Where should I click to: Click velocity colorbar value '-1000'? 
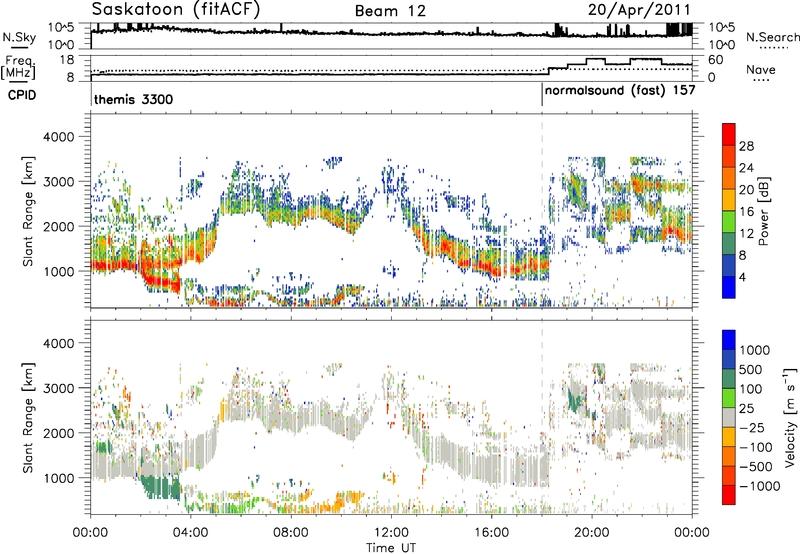coord(759,486)
